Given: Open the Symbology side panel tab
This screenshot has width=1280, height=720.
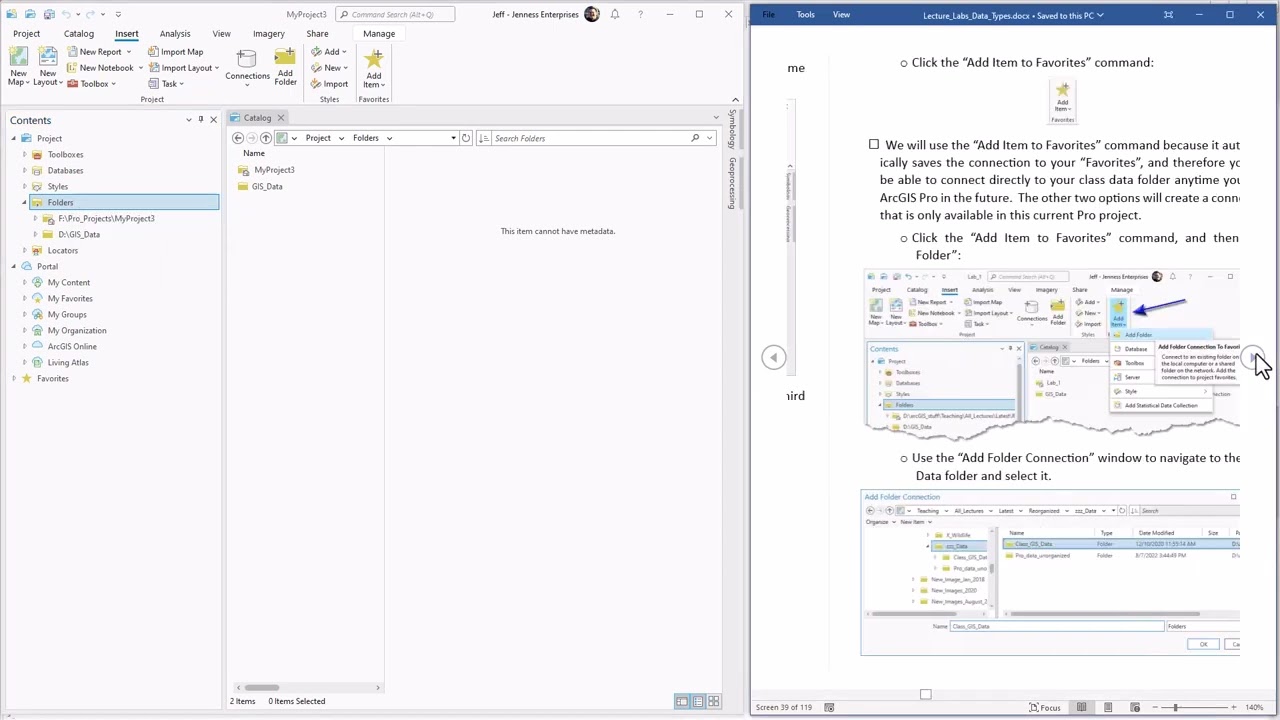Looking at the screenshot, I should point(731,130).
